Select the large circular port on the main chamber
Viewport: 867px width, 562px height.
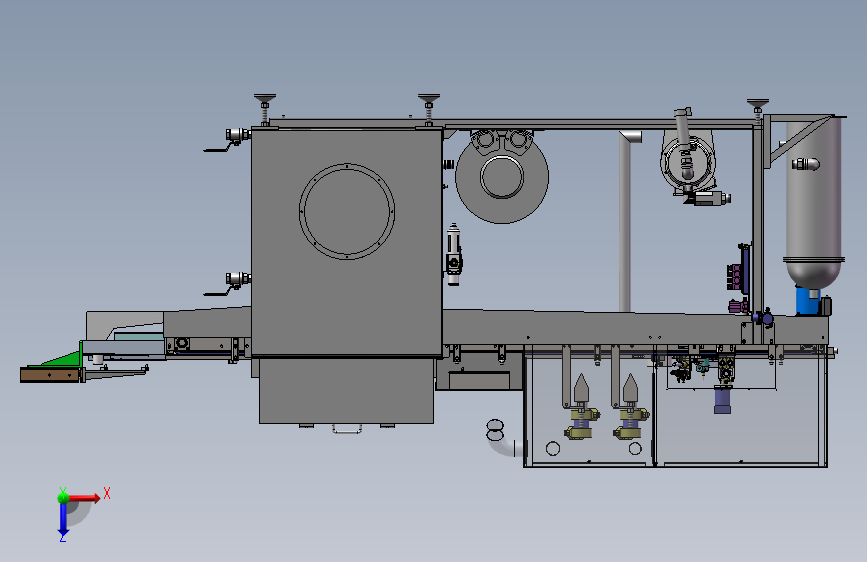tap(347, 211)
